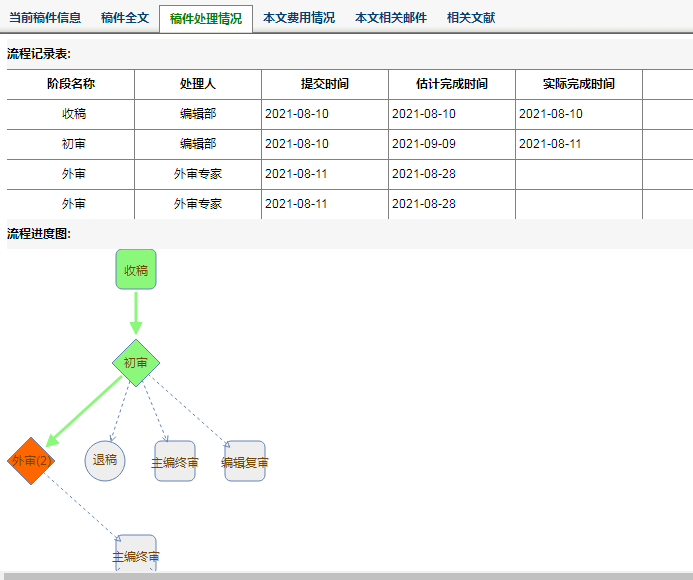Switch to the 相关文献 tab

(471, 18)
